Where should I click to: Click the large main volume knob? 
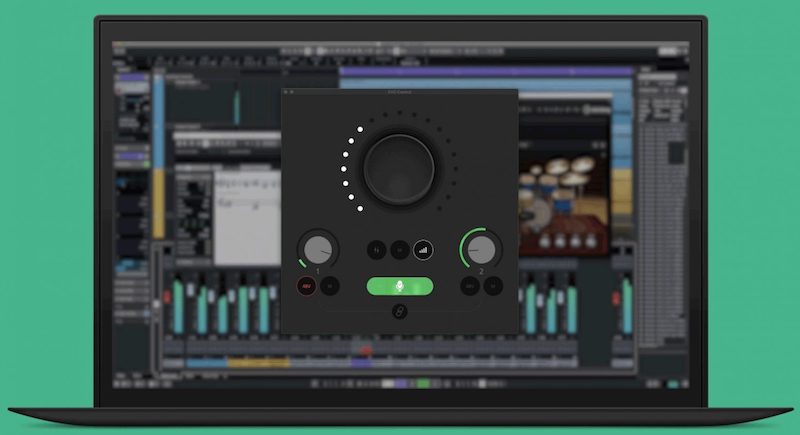pyautogui.click(x=399, y=168)
